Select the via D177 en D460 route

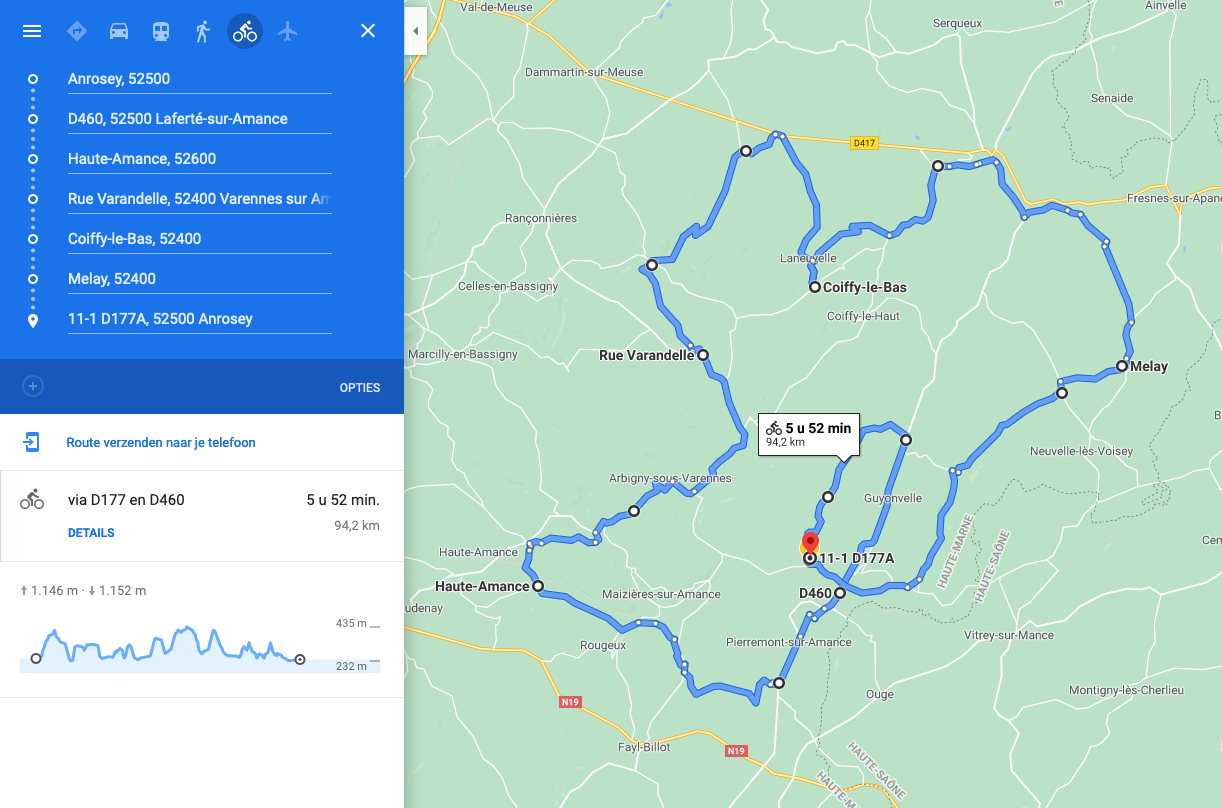(x=201, y=516)
